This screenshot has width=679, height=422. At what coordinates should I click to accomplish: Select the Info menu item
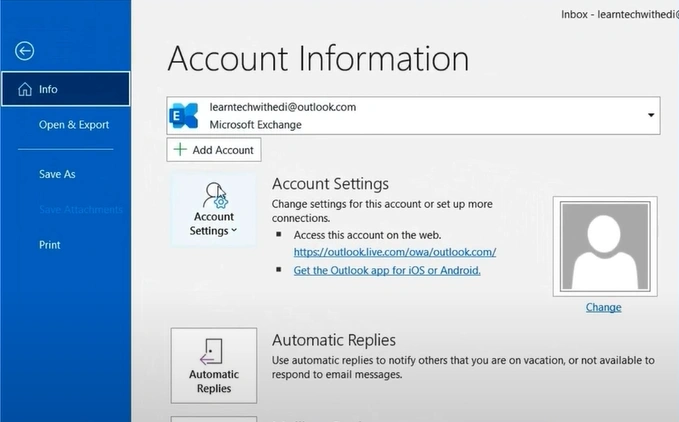click(65, 89)
